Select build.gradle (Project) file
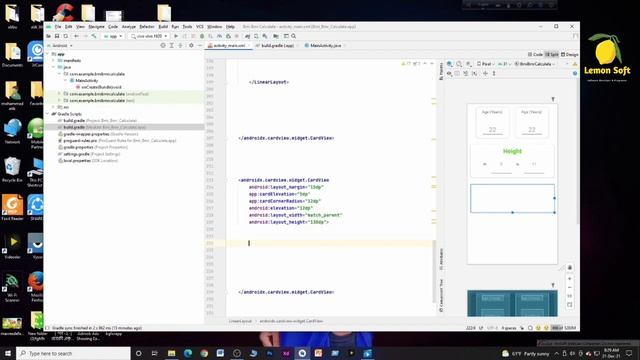This screenshot has width=640, height=360. click(x=97, y=120)
